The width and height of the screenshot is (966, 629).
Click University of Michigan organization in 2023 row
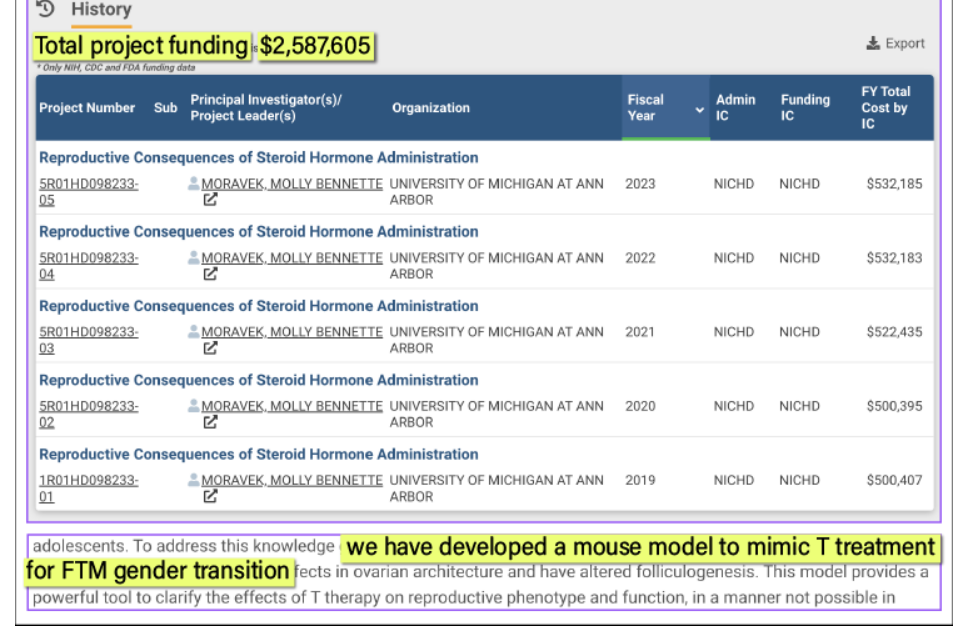pos(497,192)
